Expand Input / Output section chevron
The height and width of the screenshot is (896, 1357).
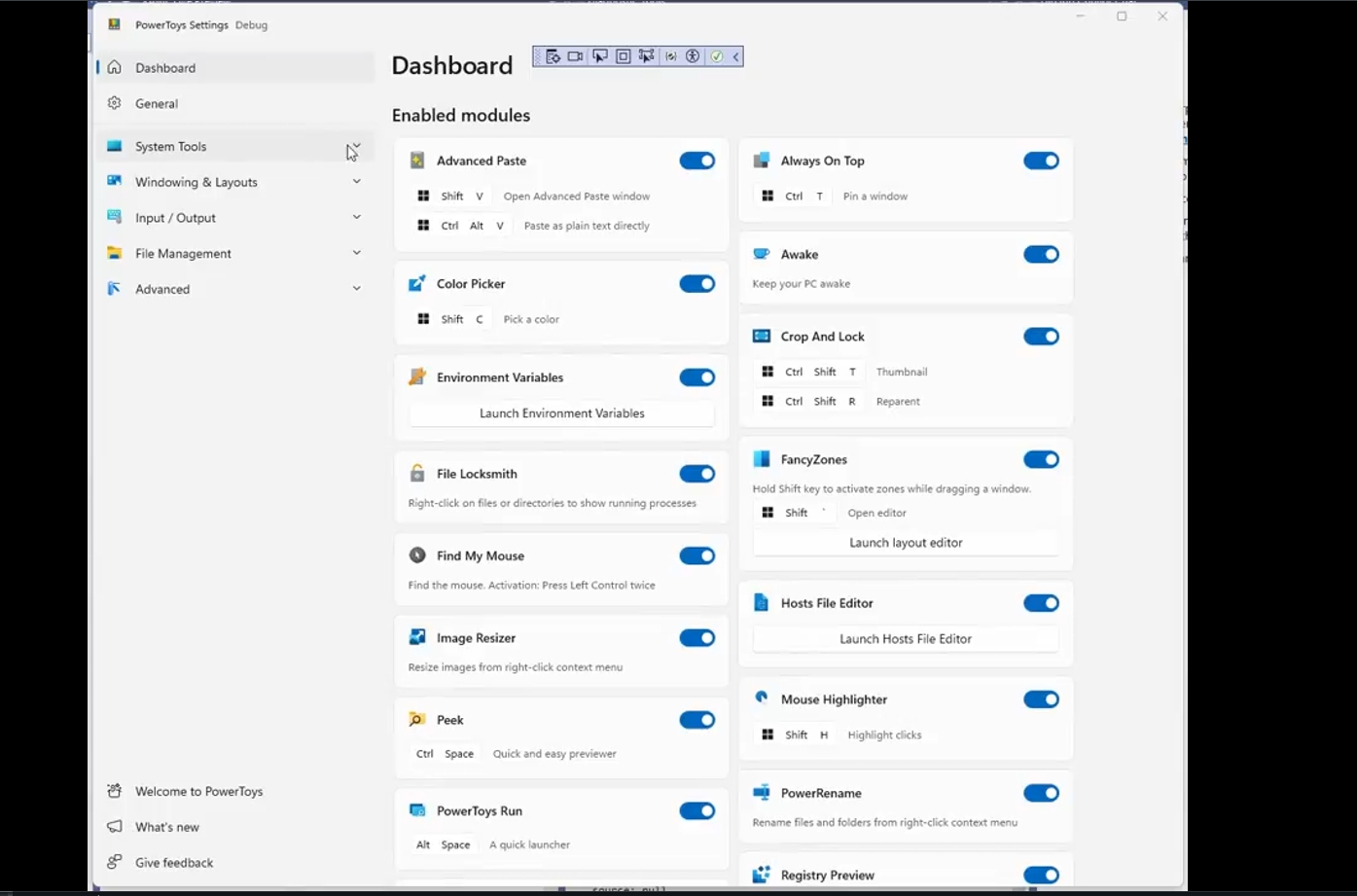356,217
